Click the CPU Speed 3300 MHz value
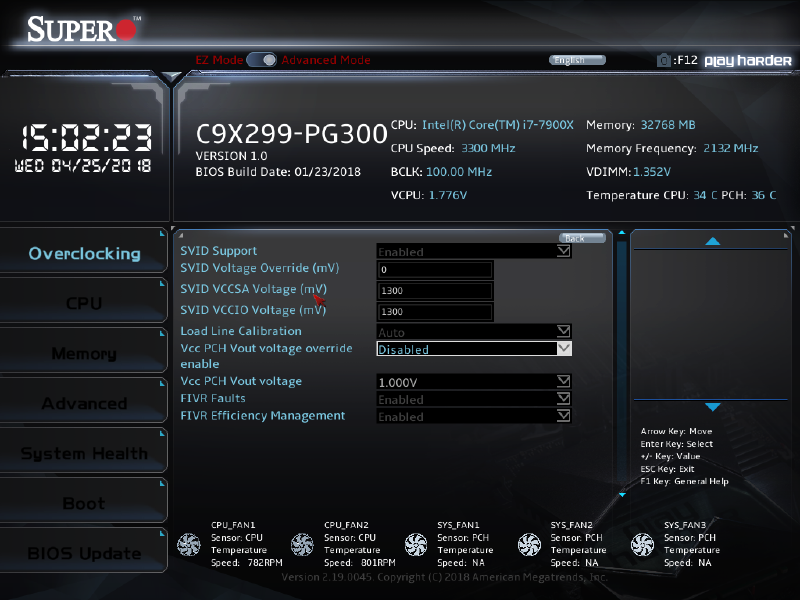 click(x=488, y=148)
